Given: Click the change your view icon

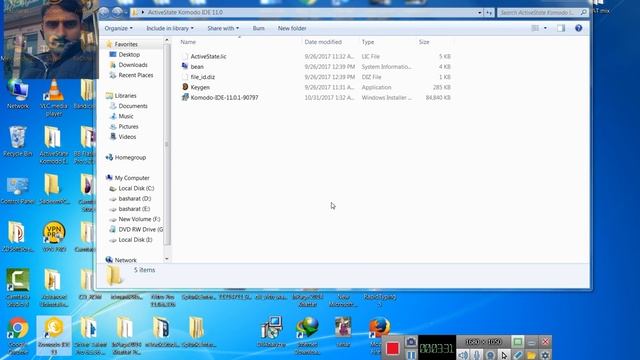Looking at the screenshot, I should (x=535, y=28).
